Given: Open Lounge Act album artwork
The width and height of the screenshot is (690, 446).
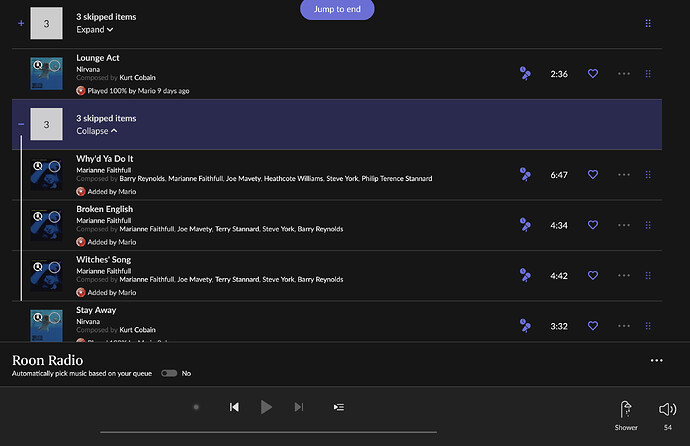Looking at the screenshot, I should 46,73.
